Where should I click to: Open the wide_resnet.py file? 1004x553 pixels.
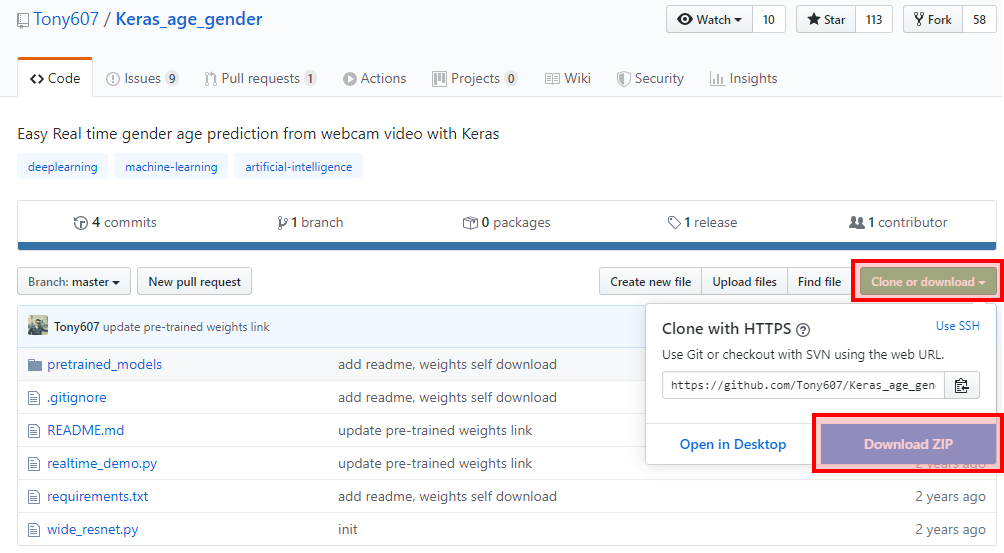point(93,529)
